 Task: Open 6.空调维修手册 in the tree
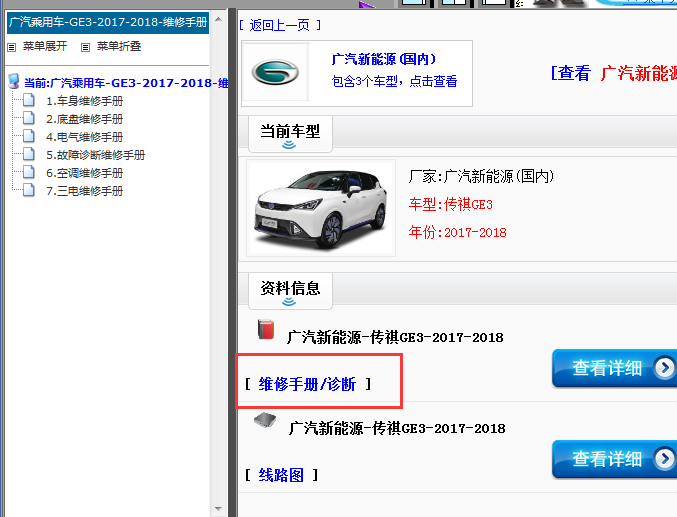(x=85, y=173)
